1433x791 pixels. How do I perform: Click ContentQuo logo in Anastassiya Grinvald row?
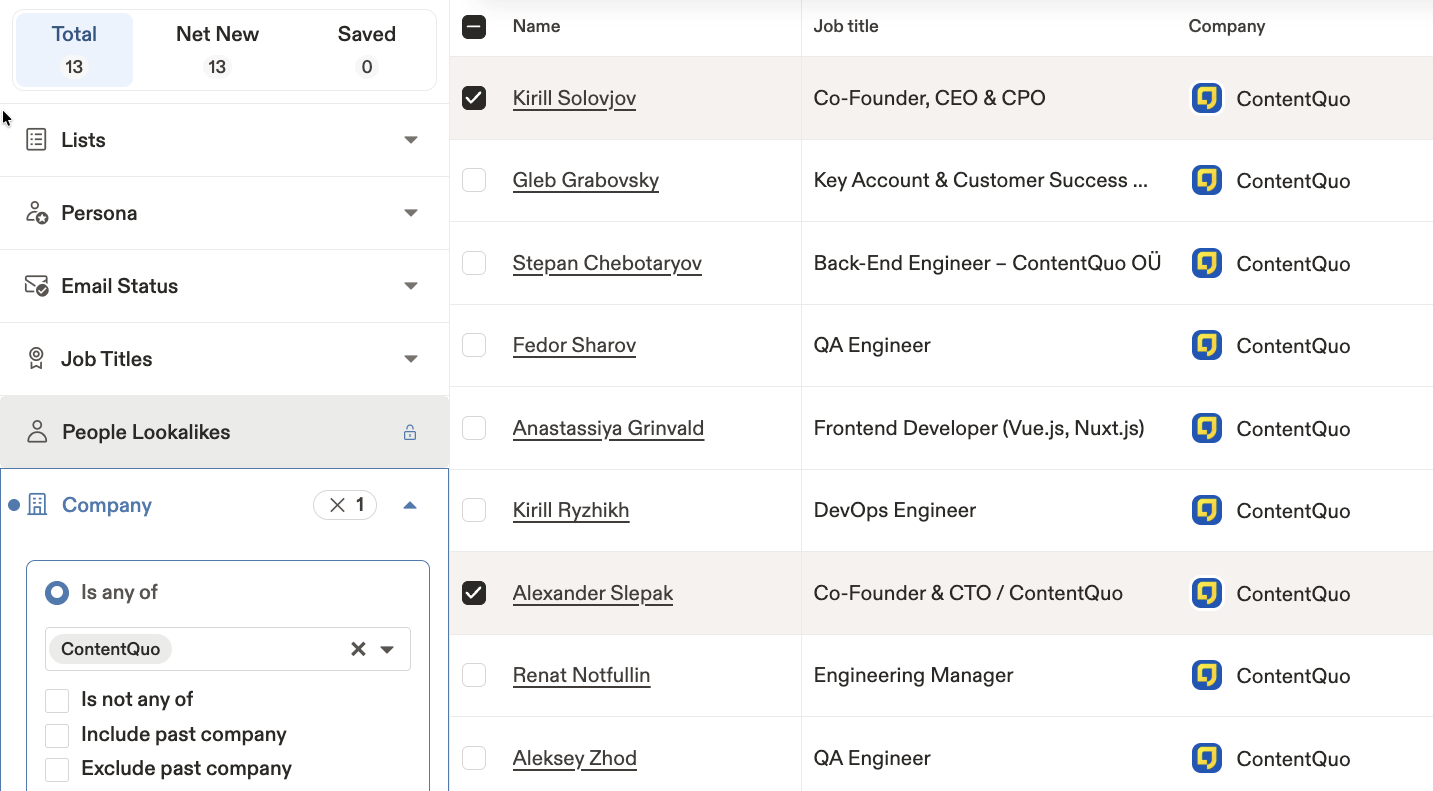tap(1207, 428)
